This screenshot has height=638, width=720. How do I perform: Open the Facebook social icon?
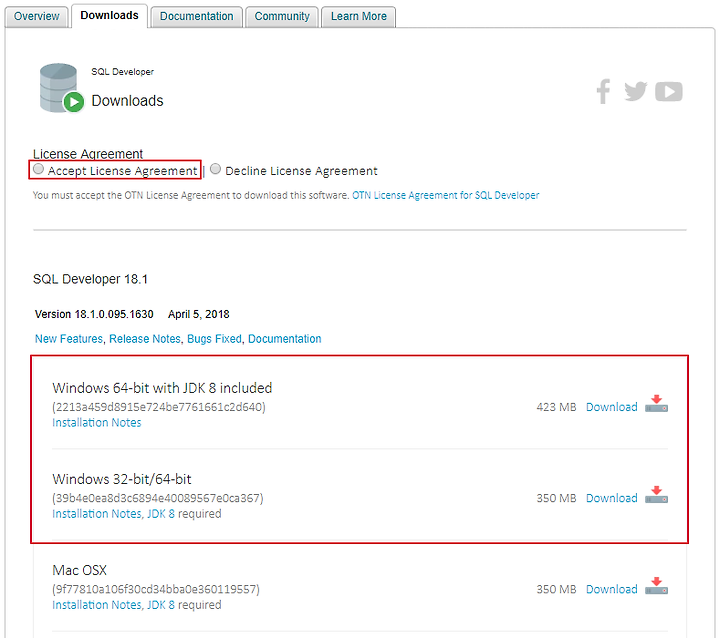[603, 91]
